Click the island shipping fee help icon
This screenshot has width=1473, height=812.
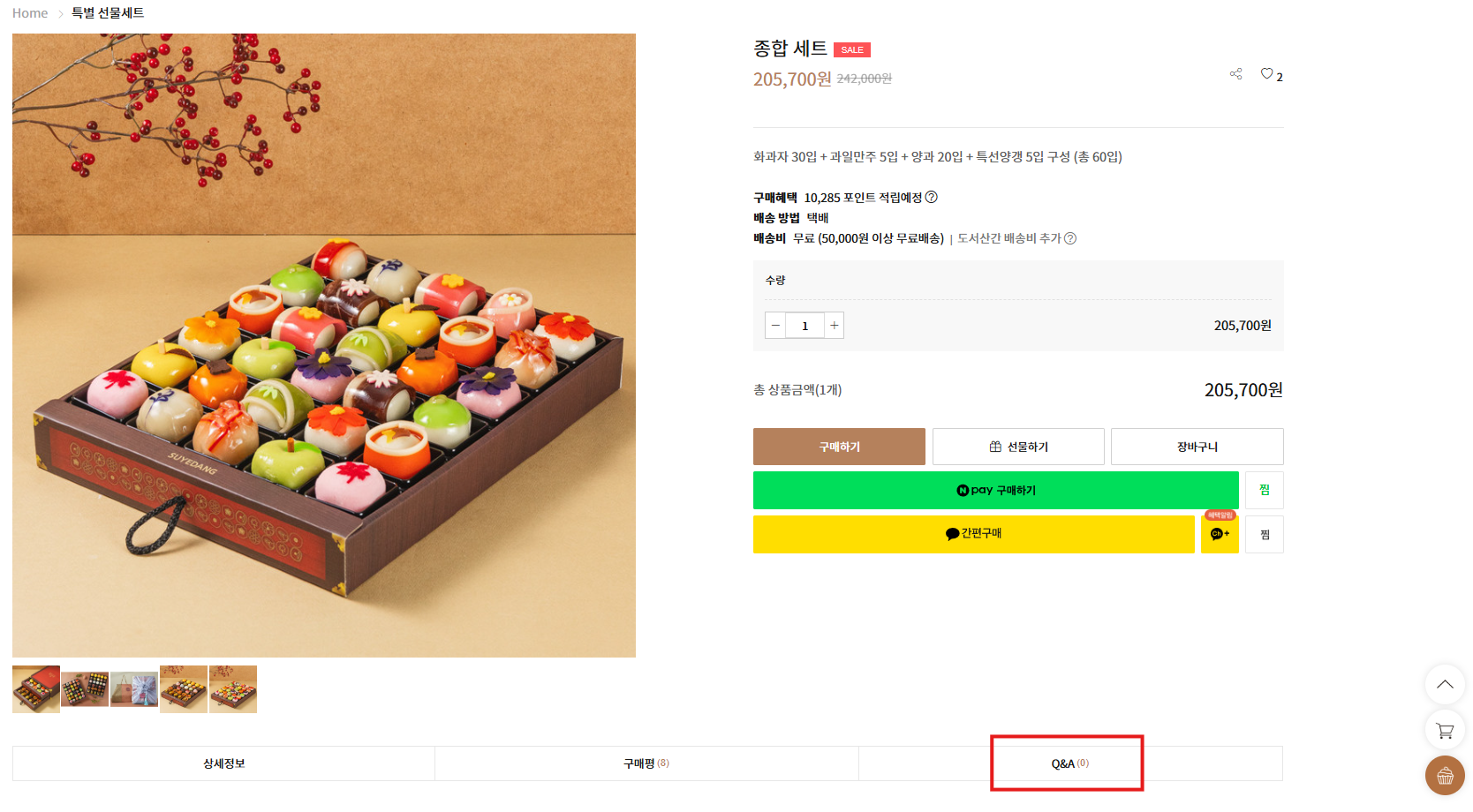point(1070,238)
